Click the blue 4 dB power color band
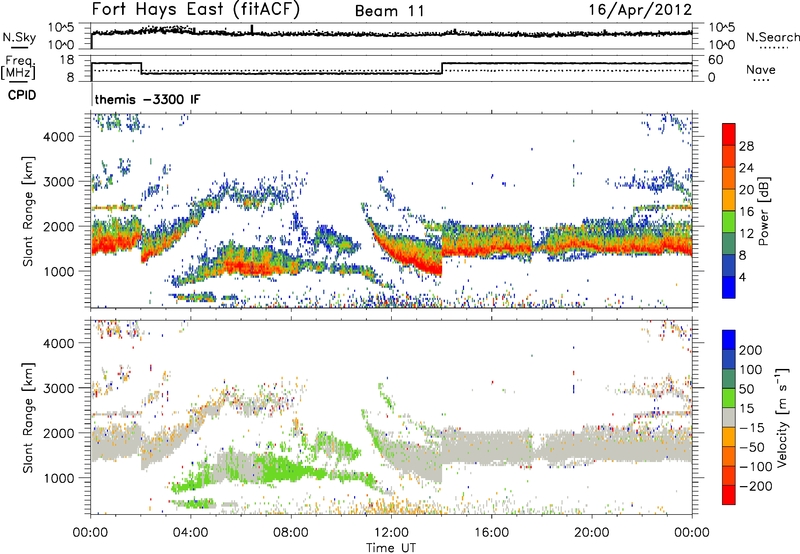 point(729,287)
